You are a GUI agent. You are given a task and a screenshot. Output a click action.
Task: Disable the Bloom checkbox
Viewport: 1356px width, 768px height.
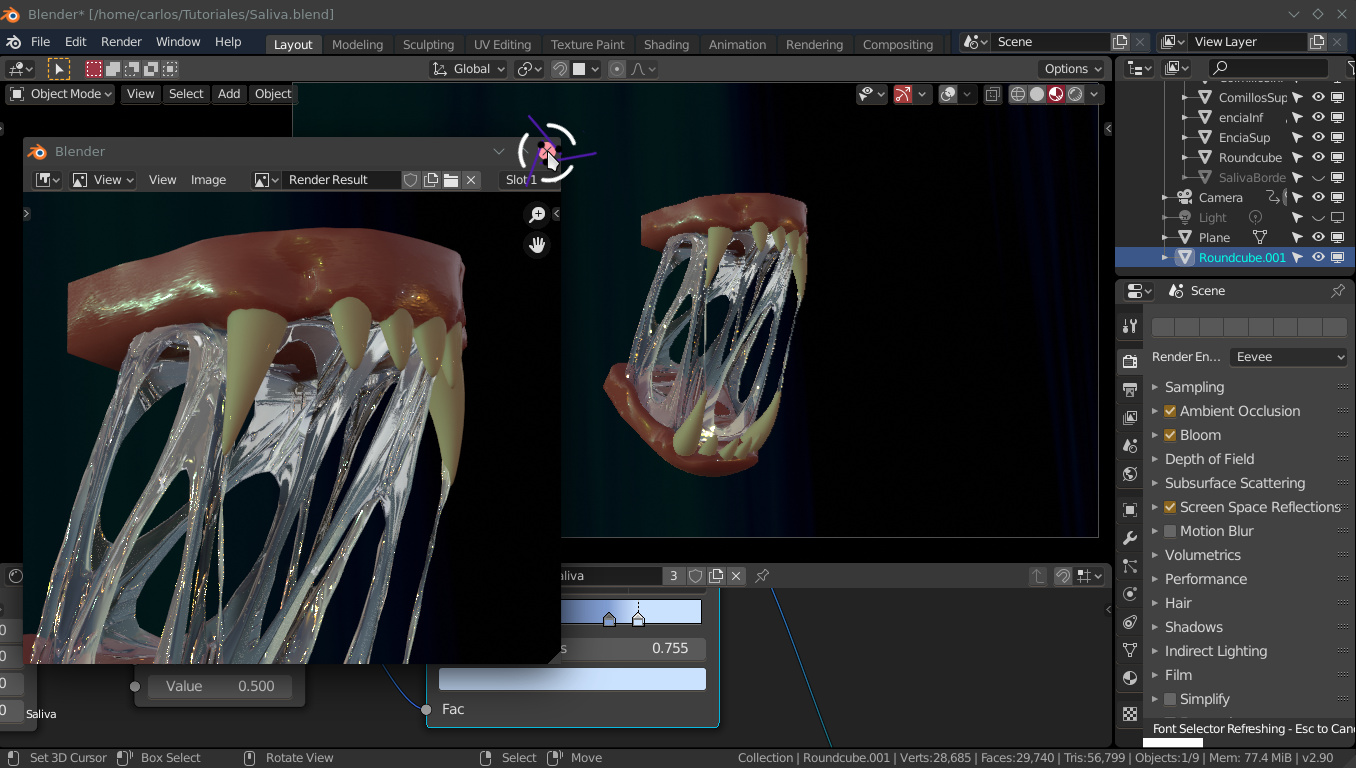click(x=1170, y=435)
